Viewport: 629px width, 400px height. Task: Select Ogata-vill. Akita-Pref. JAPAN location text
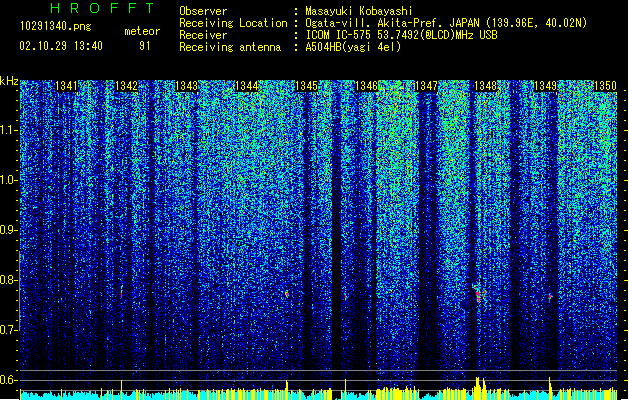(x=446, y=23)
